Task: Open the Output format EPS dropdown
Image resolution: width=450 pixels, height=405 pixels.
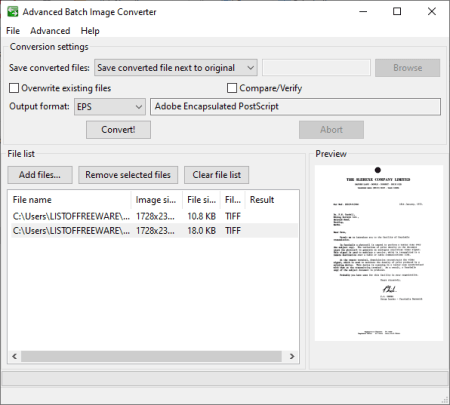Action: (x=110, y=107)
